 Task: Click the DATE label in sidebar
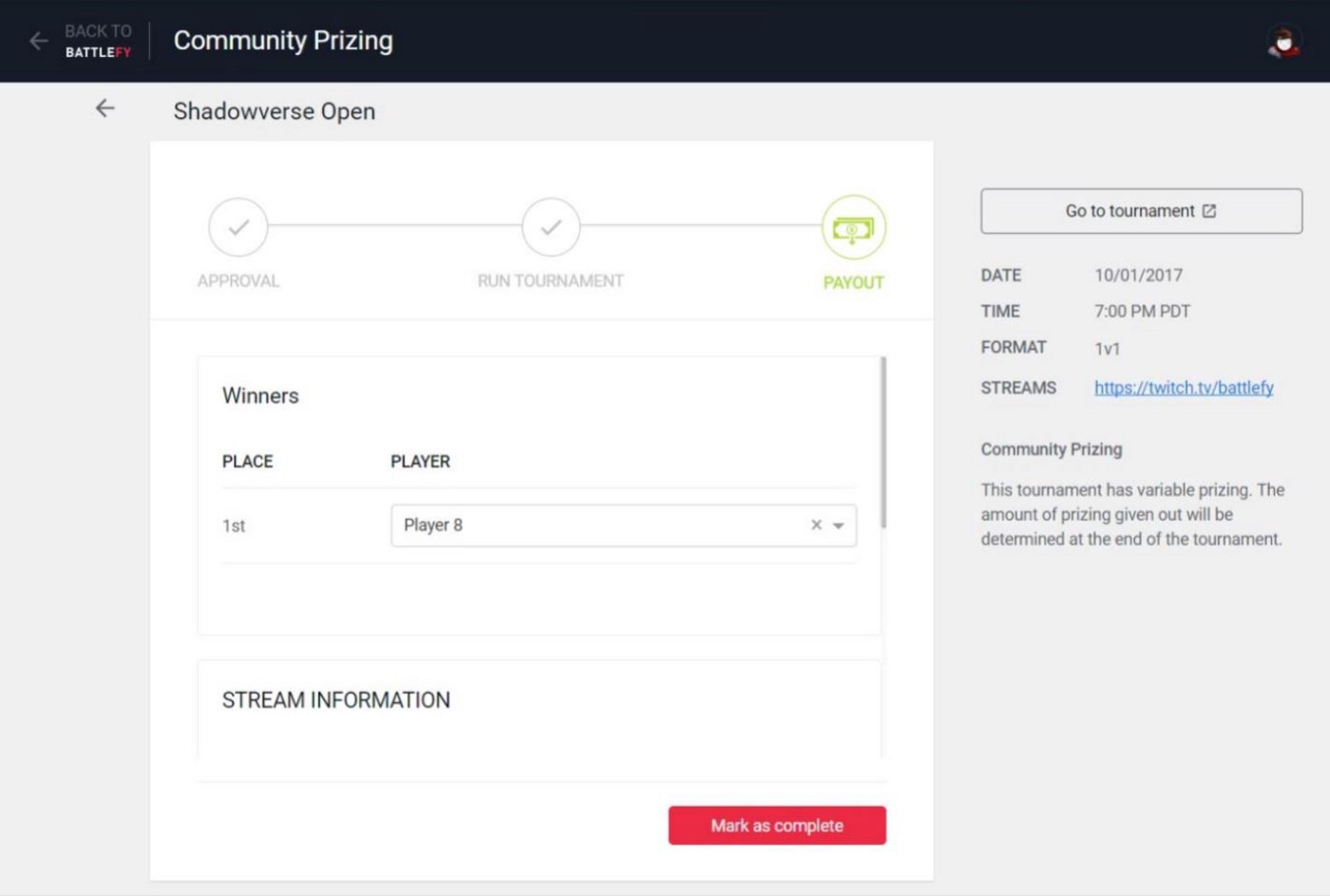pos(1001,276)
